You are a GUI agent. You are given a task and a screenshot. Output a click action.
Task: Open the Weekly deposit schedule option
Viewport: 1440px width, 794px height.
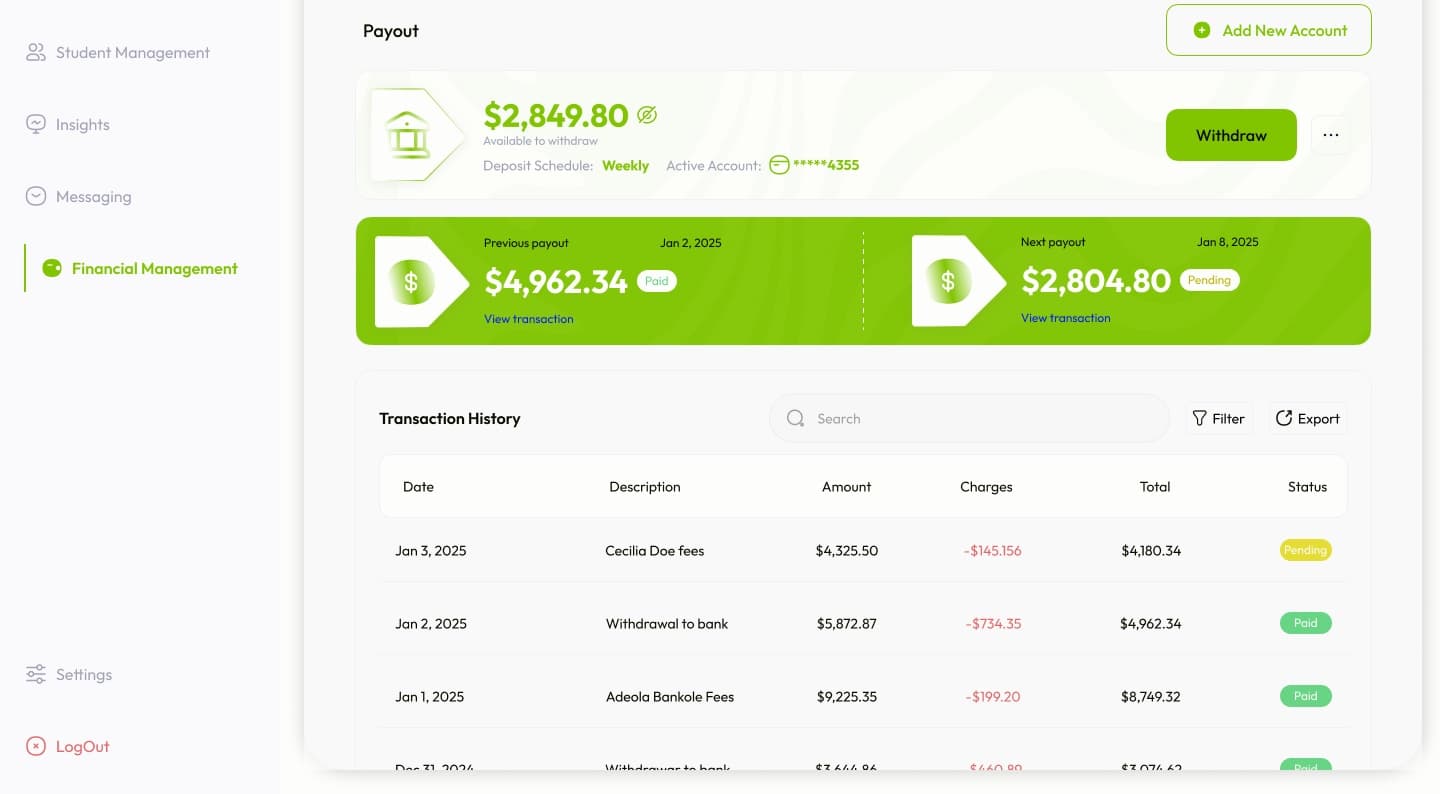[x=625, y=165]
